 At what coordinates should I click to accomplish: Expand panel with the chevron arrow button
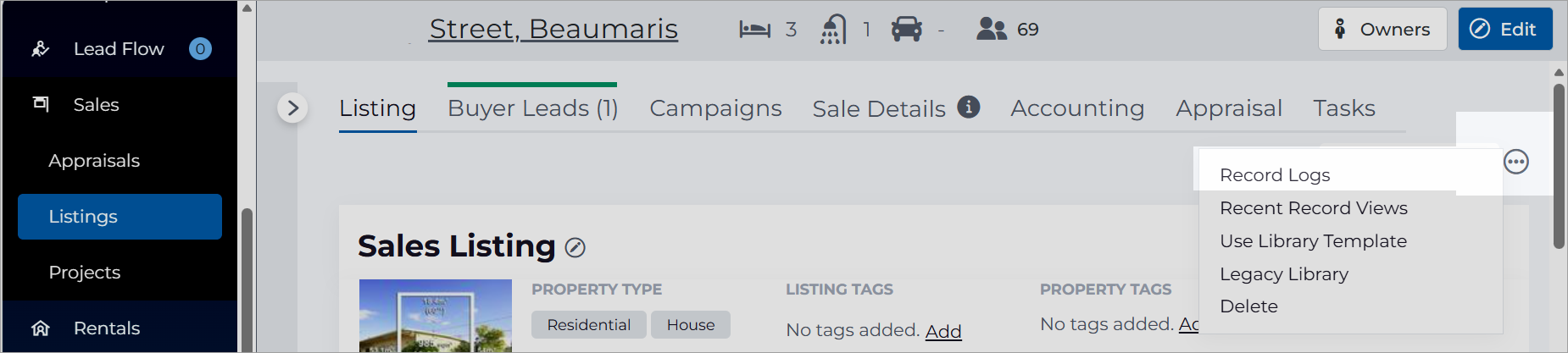(292, 108)
